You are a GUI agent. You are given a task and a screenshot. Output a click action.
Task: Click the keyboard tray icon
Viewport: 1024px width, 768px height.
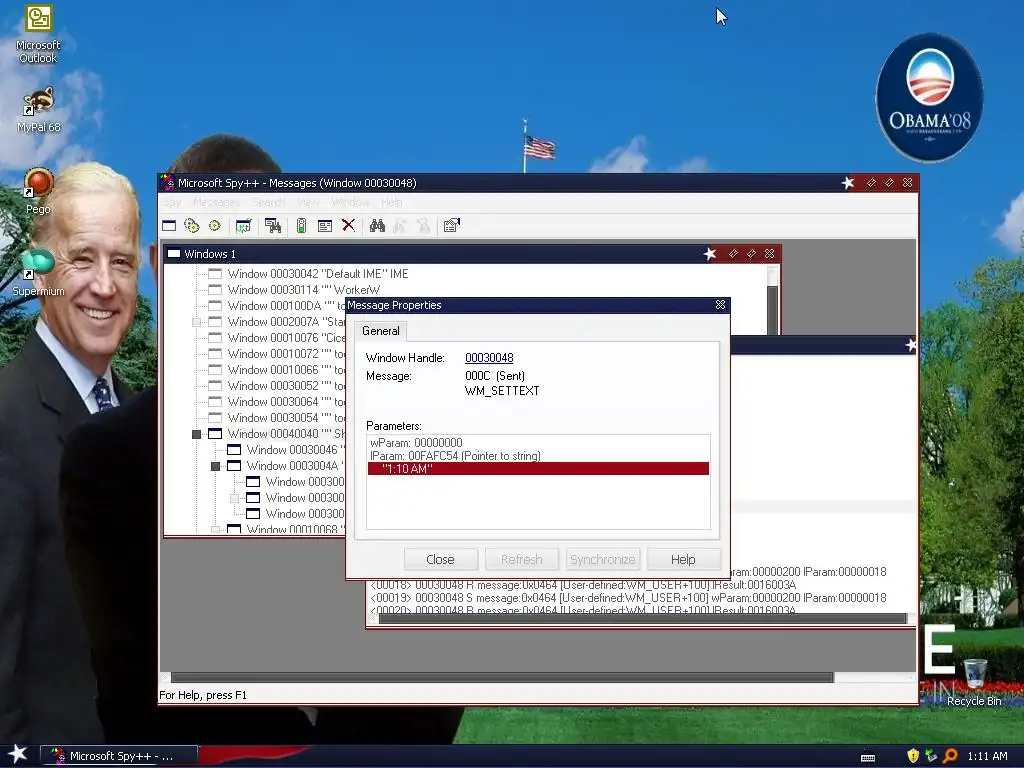[x=868, y=758]
